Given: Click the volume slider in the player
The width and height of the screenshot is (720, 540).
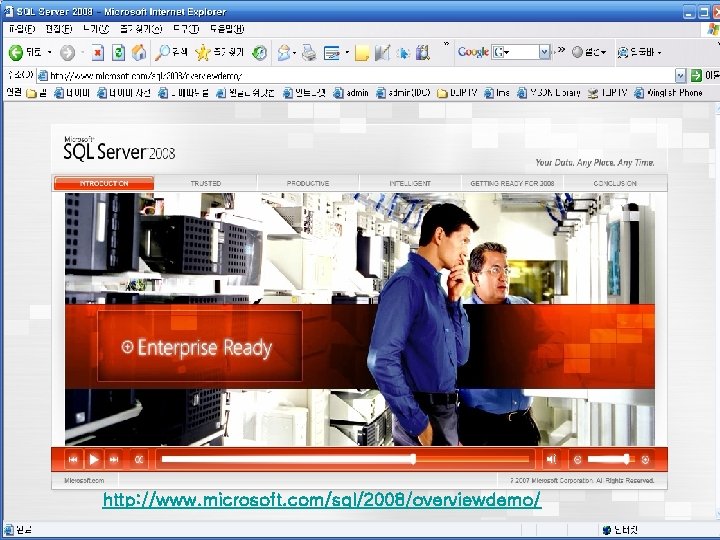Looking at the screenshot, I should point(611,459).
